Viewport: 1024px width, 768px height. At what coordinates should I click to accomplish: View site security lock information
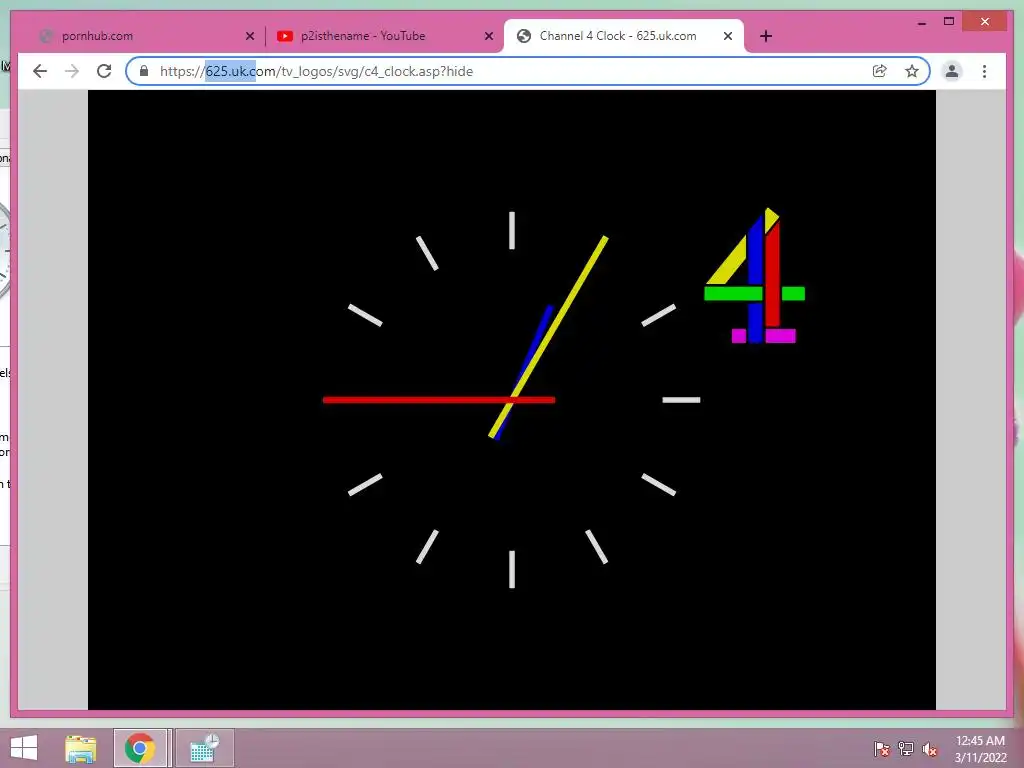(144, 71)
